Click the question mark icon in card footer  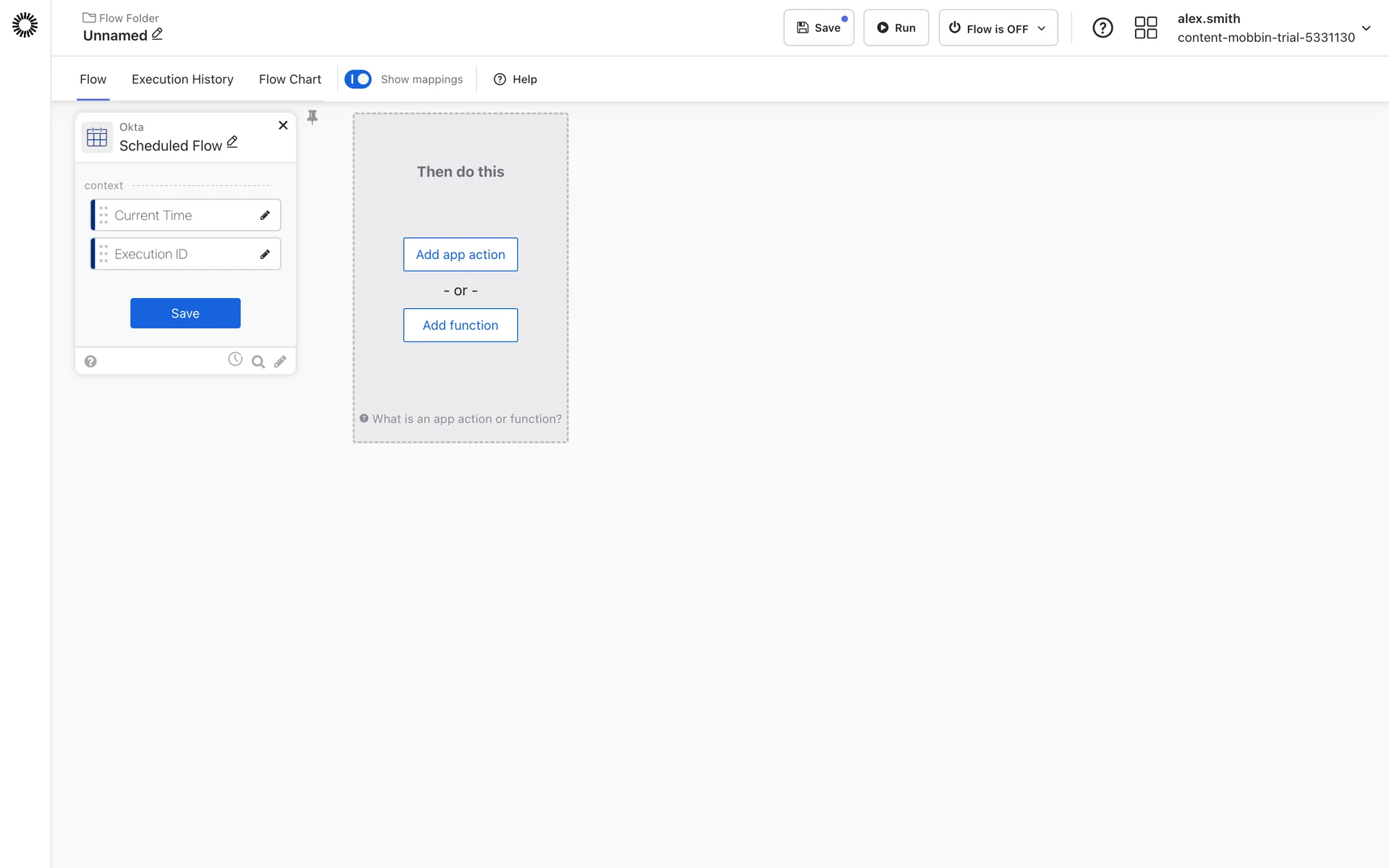click(x=90, y=362)
